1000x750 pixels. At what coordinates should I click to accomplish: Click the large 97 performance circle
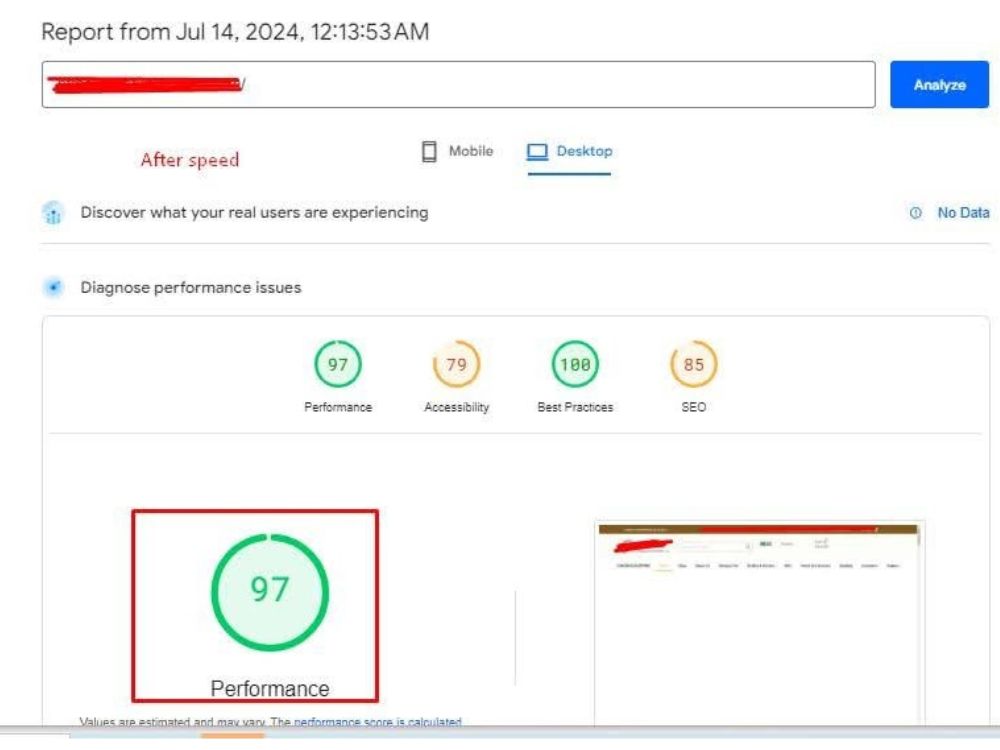(270, 592)
